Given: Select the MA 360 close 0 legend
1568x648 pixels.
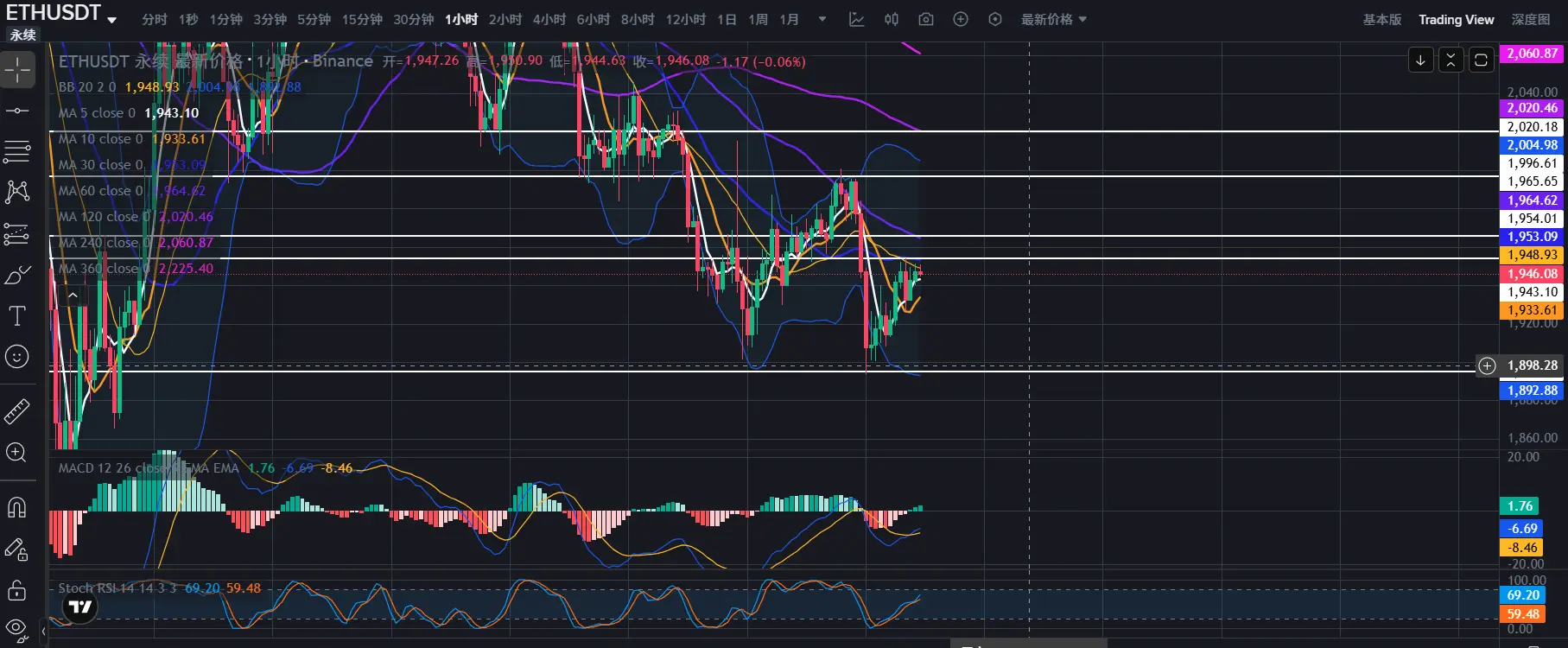Looking at the screenshot, I should point(105,268).
